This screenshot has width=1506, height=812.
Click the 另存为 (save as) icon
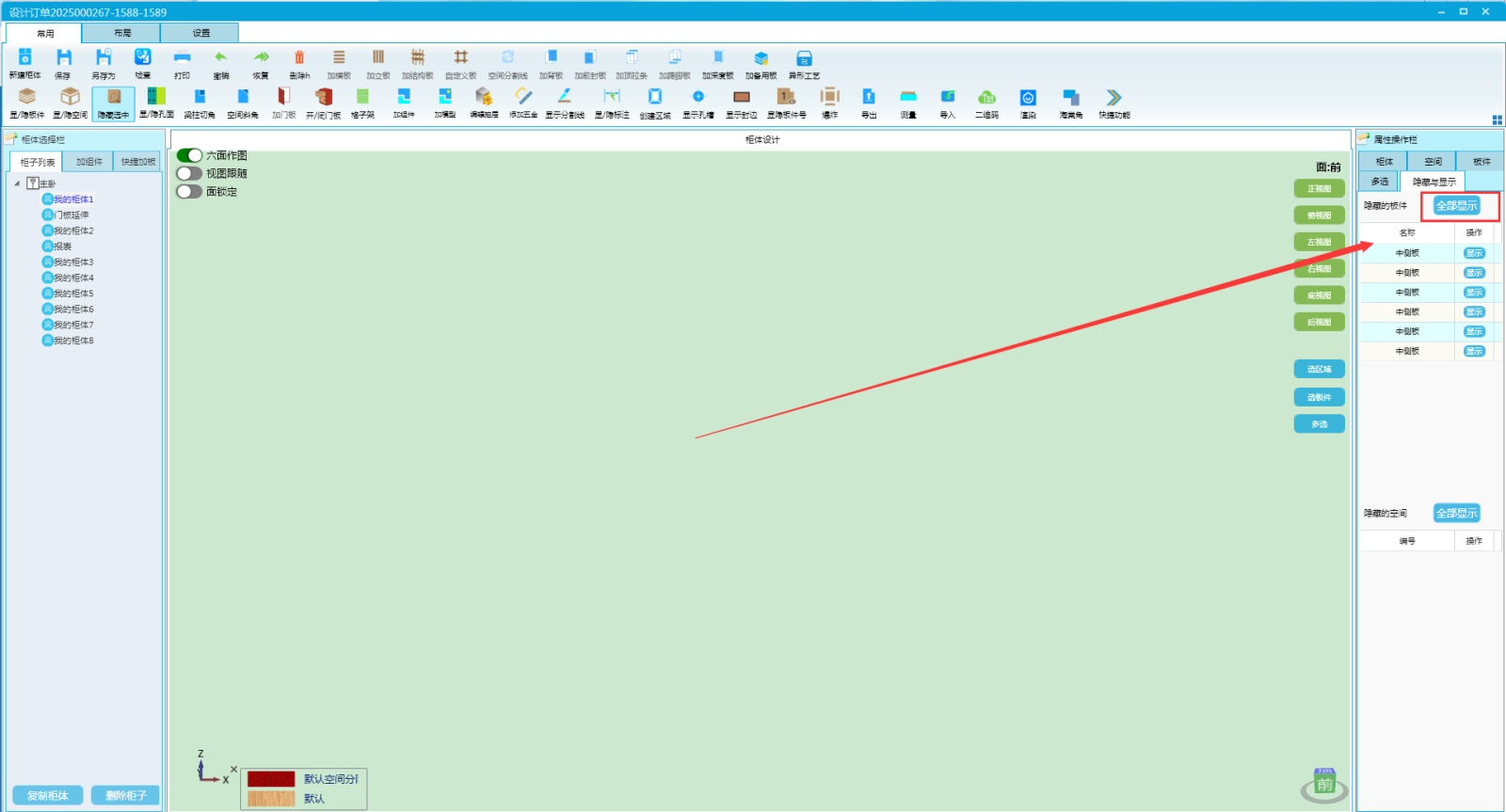coord(104,58)
